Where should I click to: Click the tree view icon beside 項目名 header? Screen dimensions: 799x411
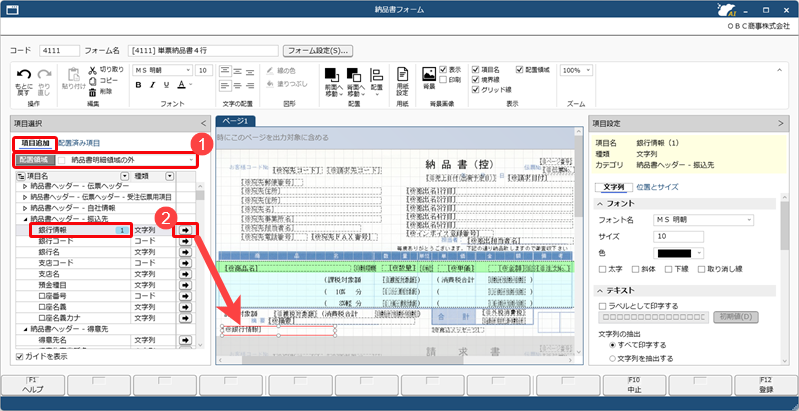click(x=21, y=176)
